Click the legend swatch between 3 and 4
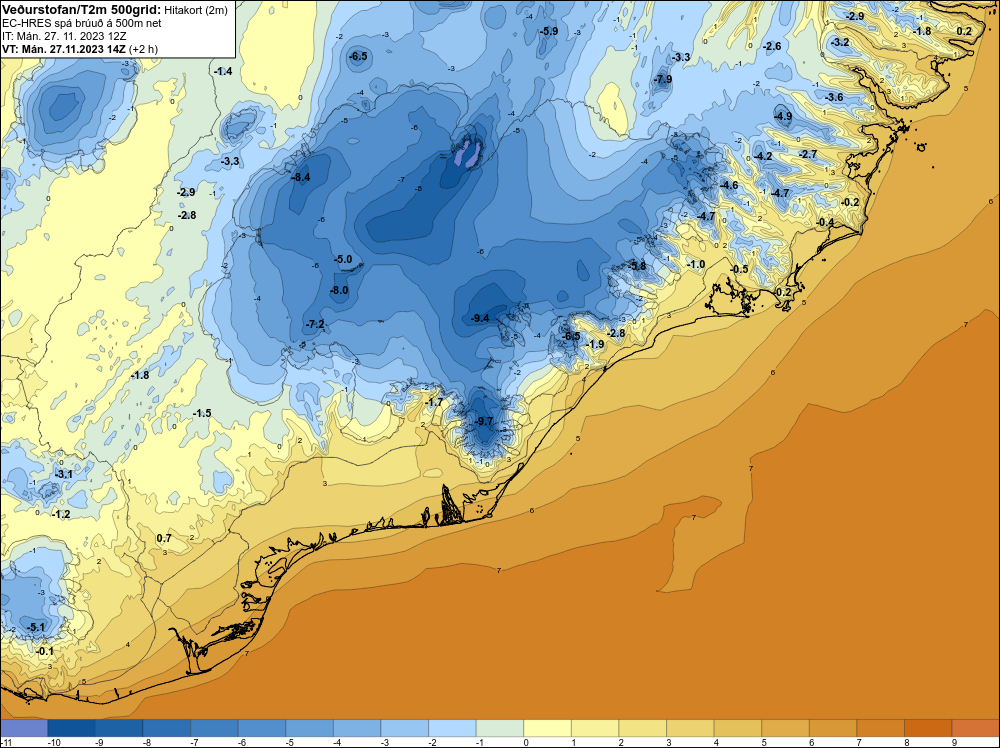This screenshot has height=748, width=1000. pyautogui.click(x=691, y=728)
